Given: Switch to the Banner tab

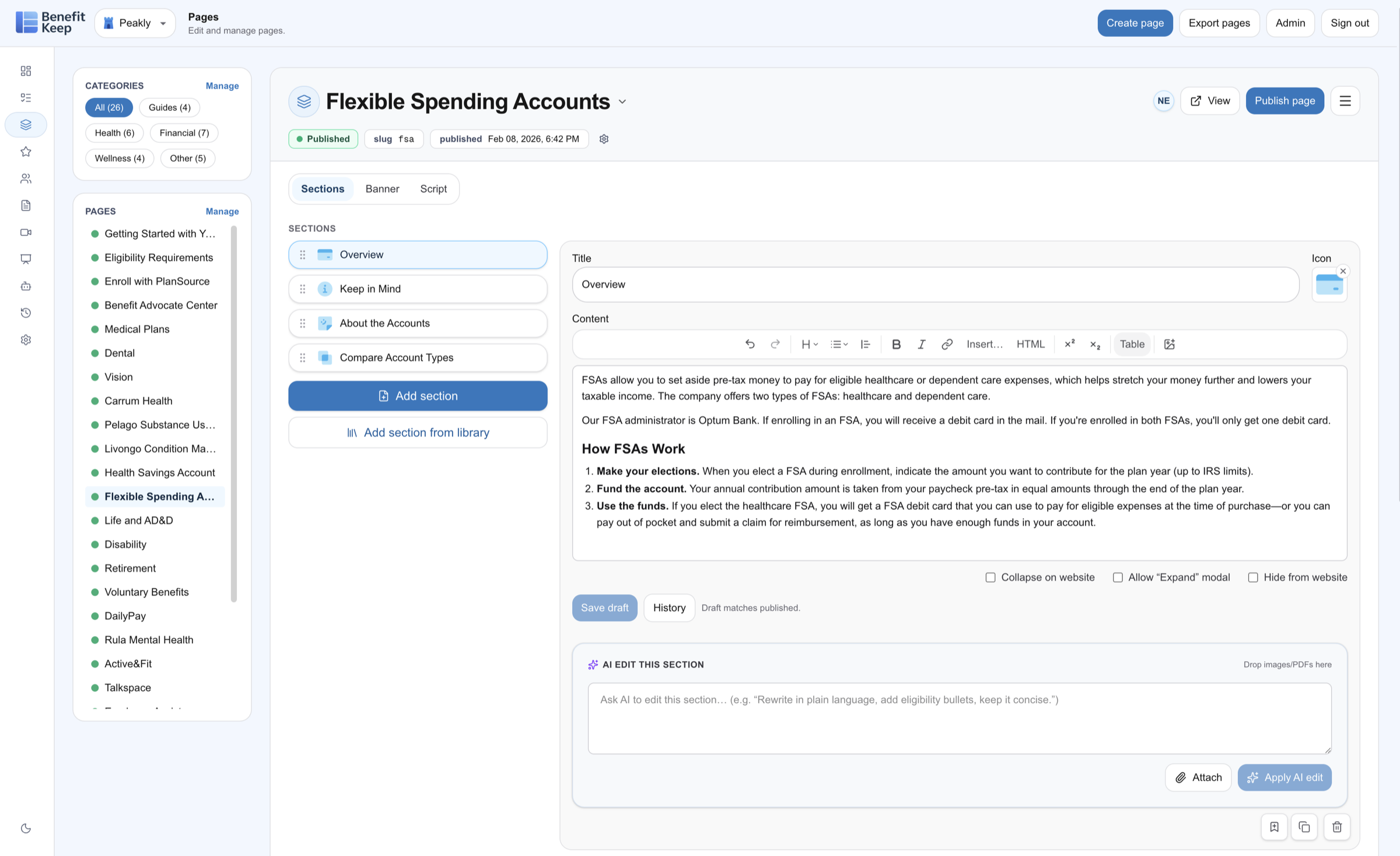Looking at the screenshot, I should [382, 188].
